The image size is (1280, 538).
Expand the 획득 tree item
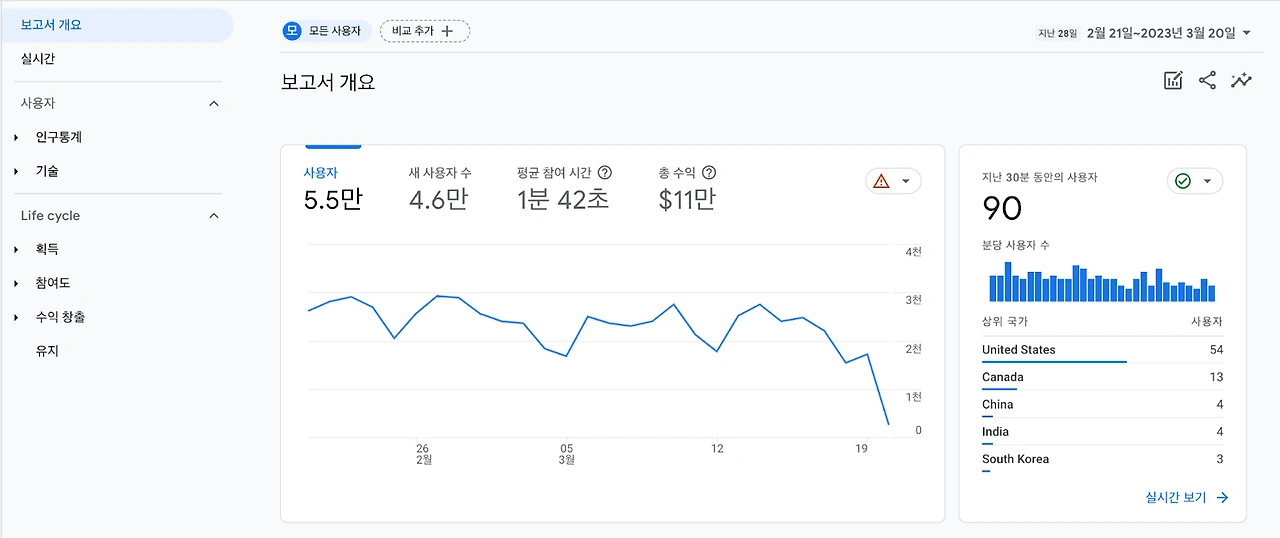pos(16,250)
